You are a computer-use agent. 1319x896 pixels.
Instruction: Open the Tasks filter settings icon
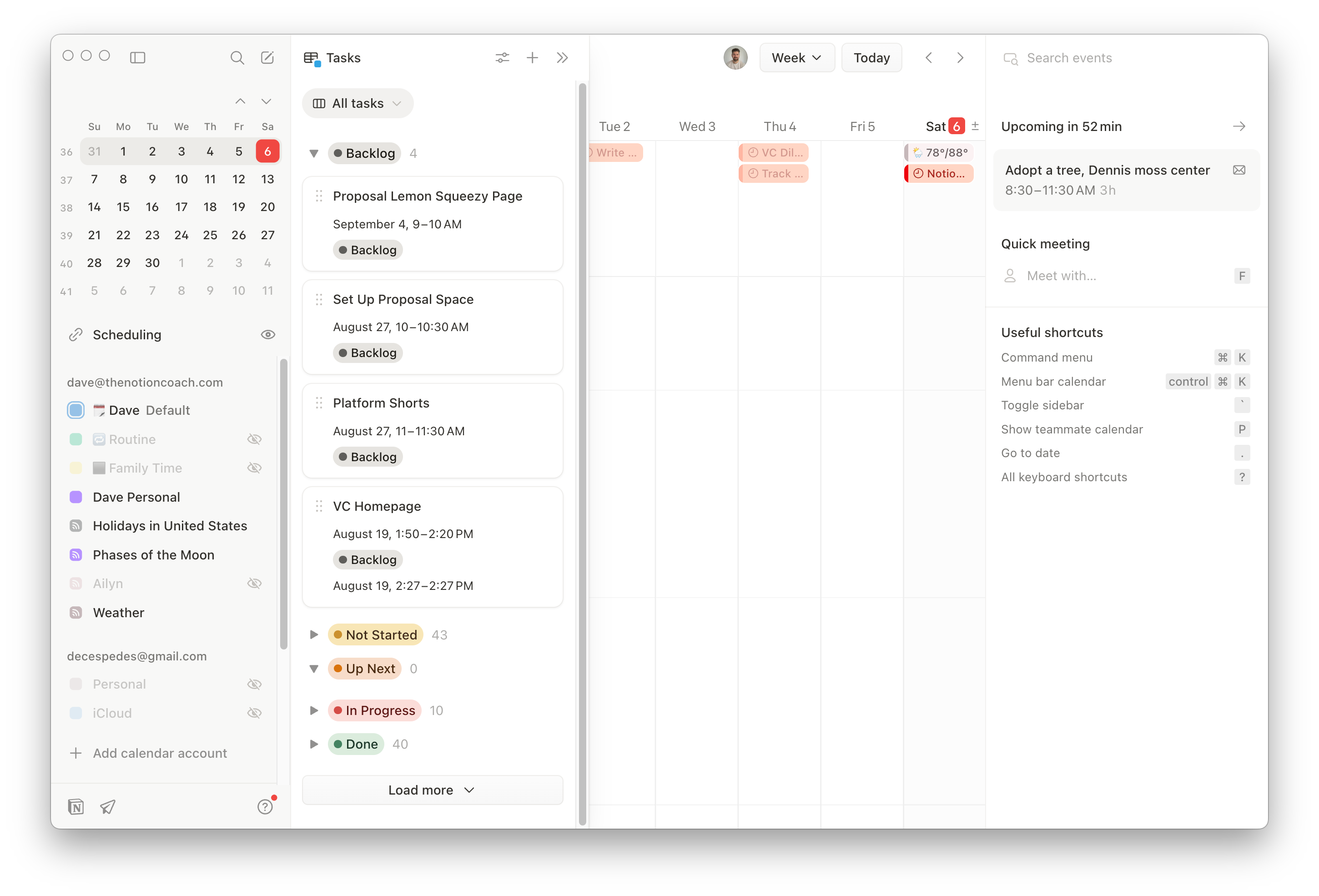[x=502, y=58]
